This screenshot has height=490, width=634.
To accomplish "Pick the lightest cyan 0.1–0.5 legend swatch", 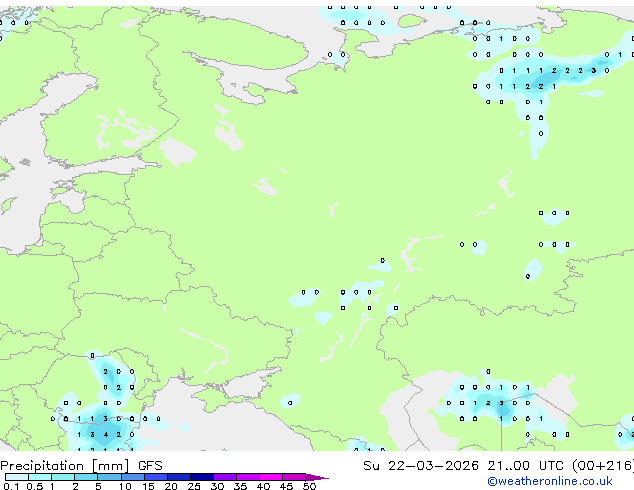I will tap(17, 477).
